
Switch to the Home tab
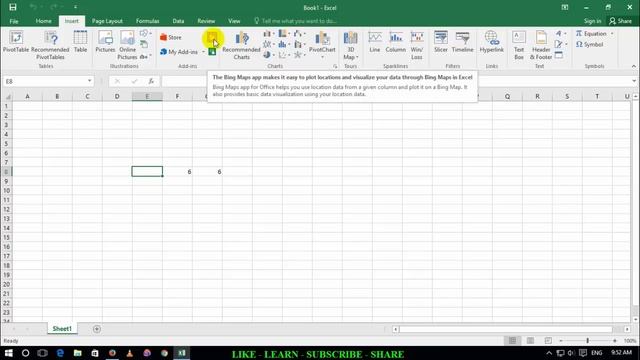pos(43,21)
